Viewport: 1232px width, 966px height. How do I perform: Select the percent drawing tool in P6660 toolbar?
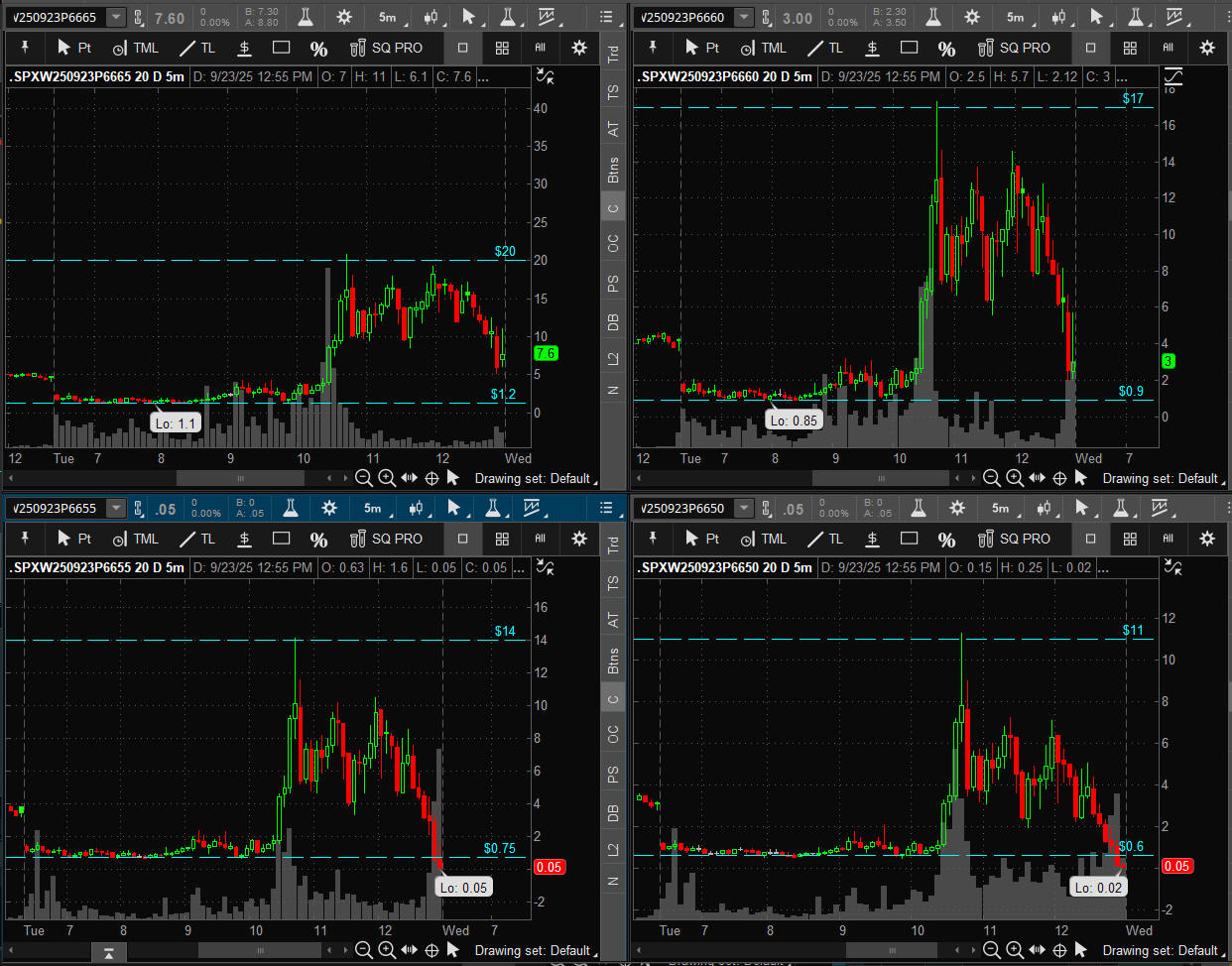coord(946,48)
